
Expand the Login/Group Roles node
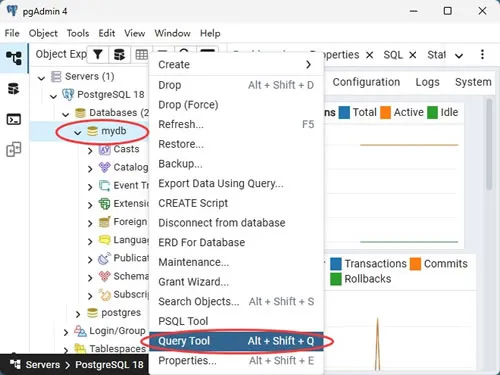click(x=66, y=332)
